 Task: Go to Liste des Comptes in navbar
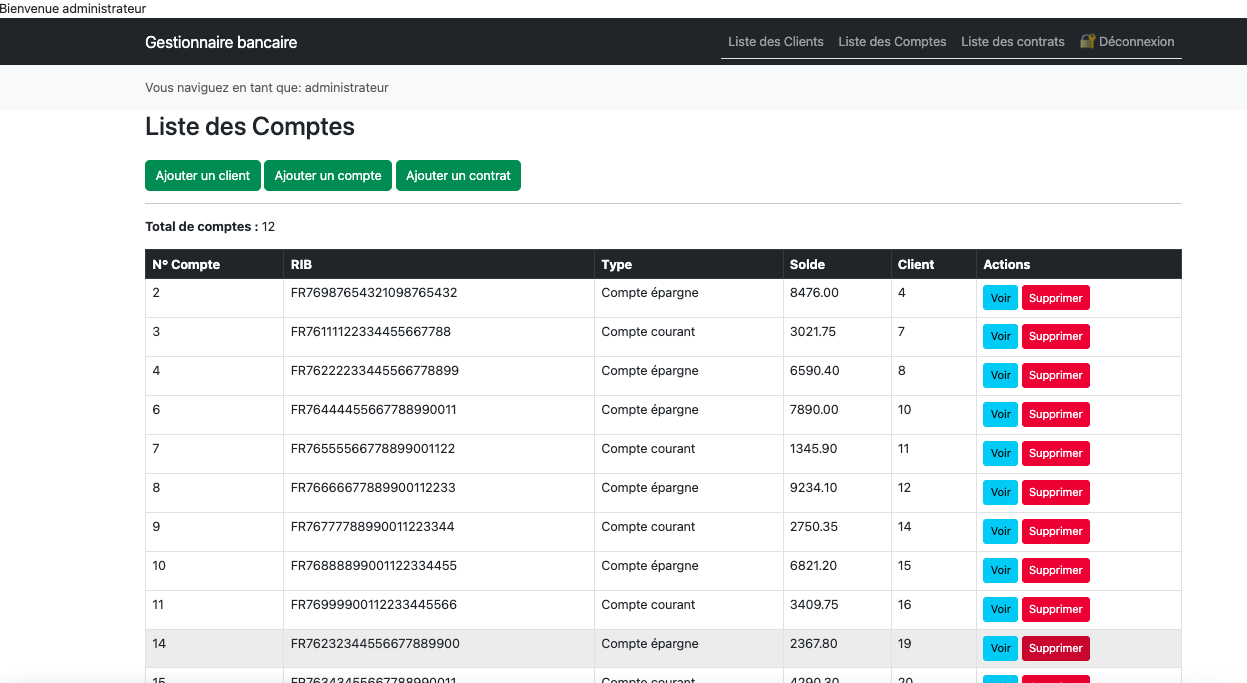[892, 42]
